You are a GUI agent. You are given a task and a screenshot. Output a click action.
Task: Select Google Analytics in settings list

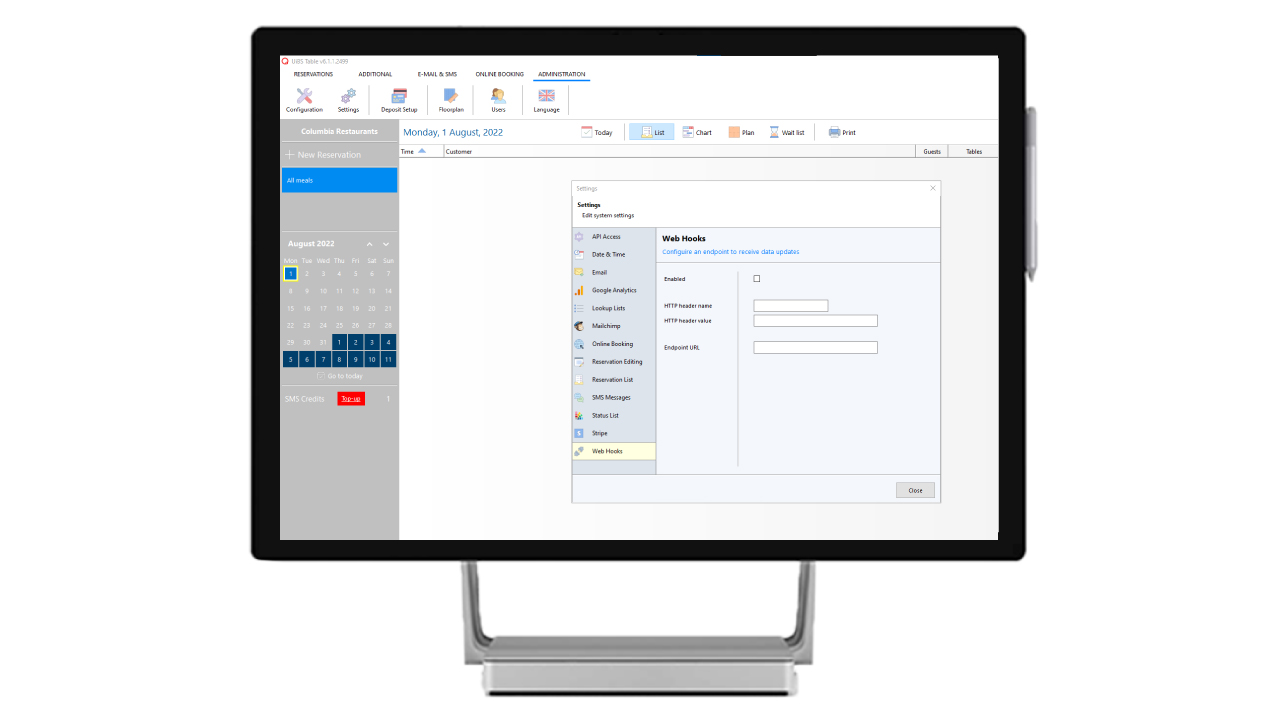click(x=613, y=290)
